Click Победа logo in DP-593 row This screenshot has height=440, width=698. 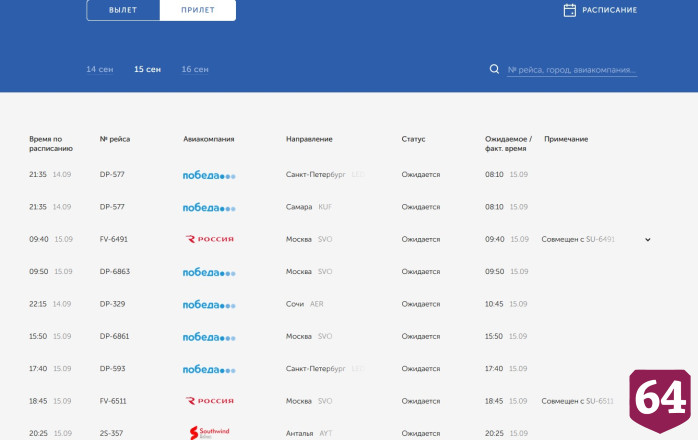pos(209,369)
